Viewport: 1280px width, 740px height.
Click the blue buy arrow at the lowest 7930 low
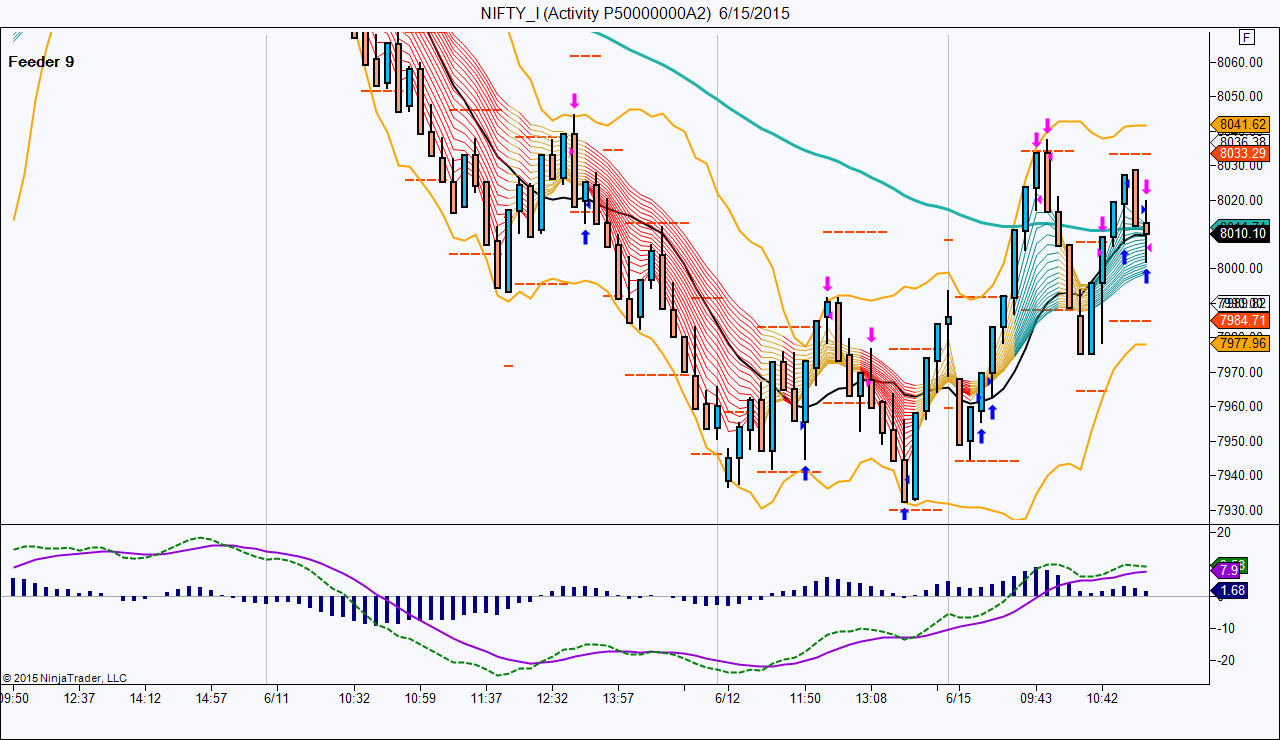pyautogui.click(x=904, y=513)
